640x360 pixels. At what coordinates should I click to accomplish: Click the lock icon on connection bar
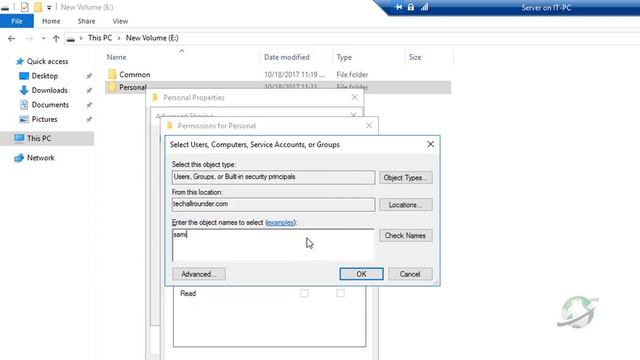pos(411,7)
